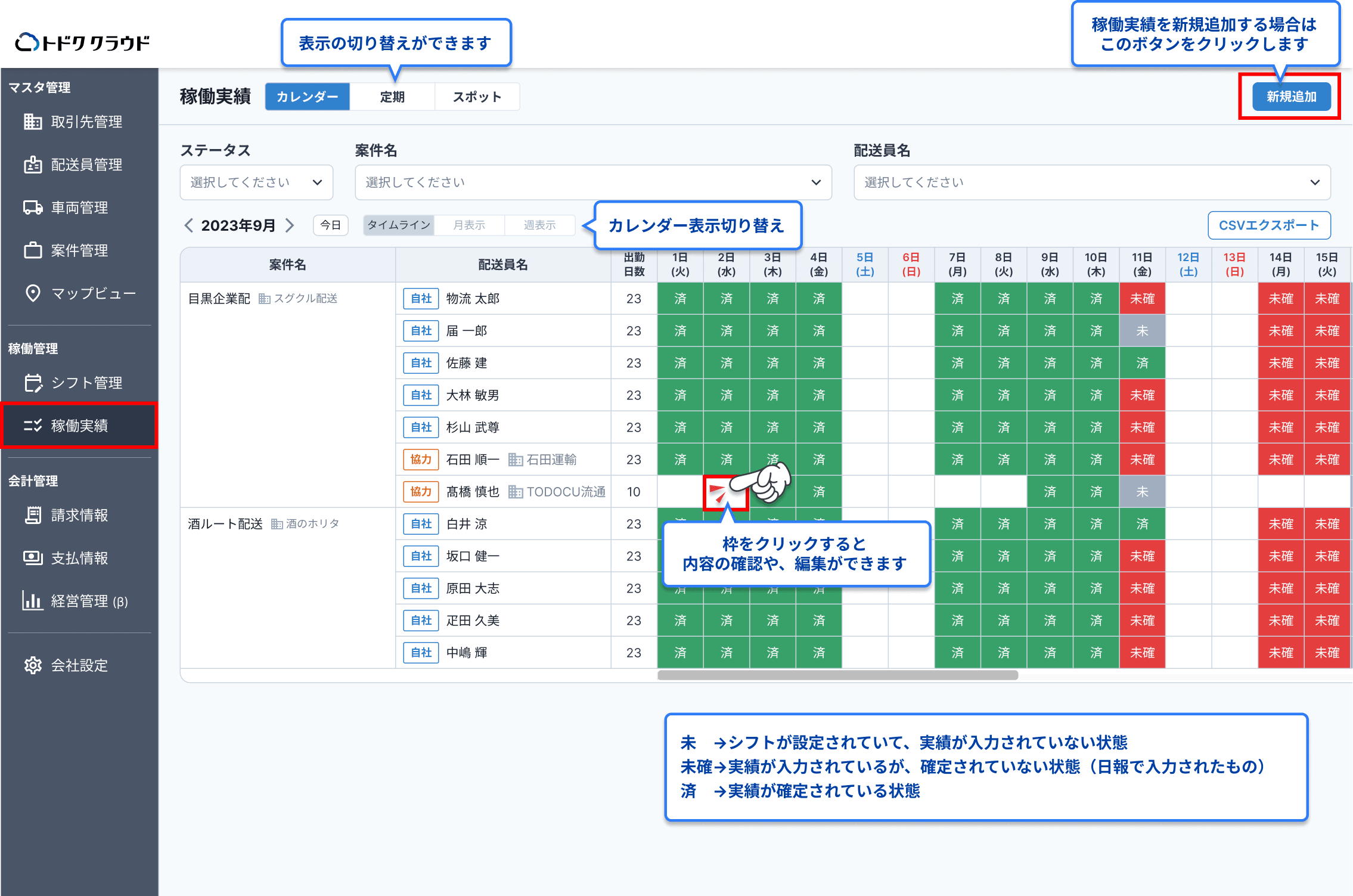Click grey 未 cell for 届 一郎 on 11日
Screen dimensions: 1353x896
[1142, 331]
